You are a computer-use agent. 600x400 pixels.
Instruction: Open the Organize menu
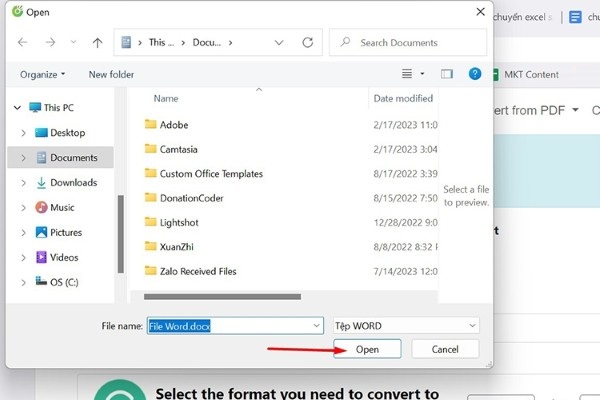pyautogui.click(x=42, y=75)
